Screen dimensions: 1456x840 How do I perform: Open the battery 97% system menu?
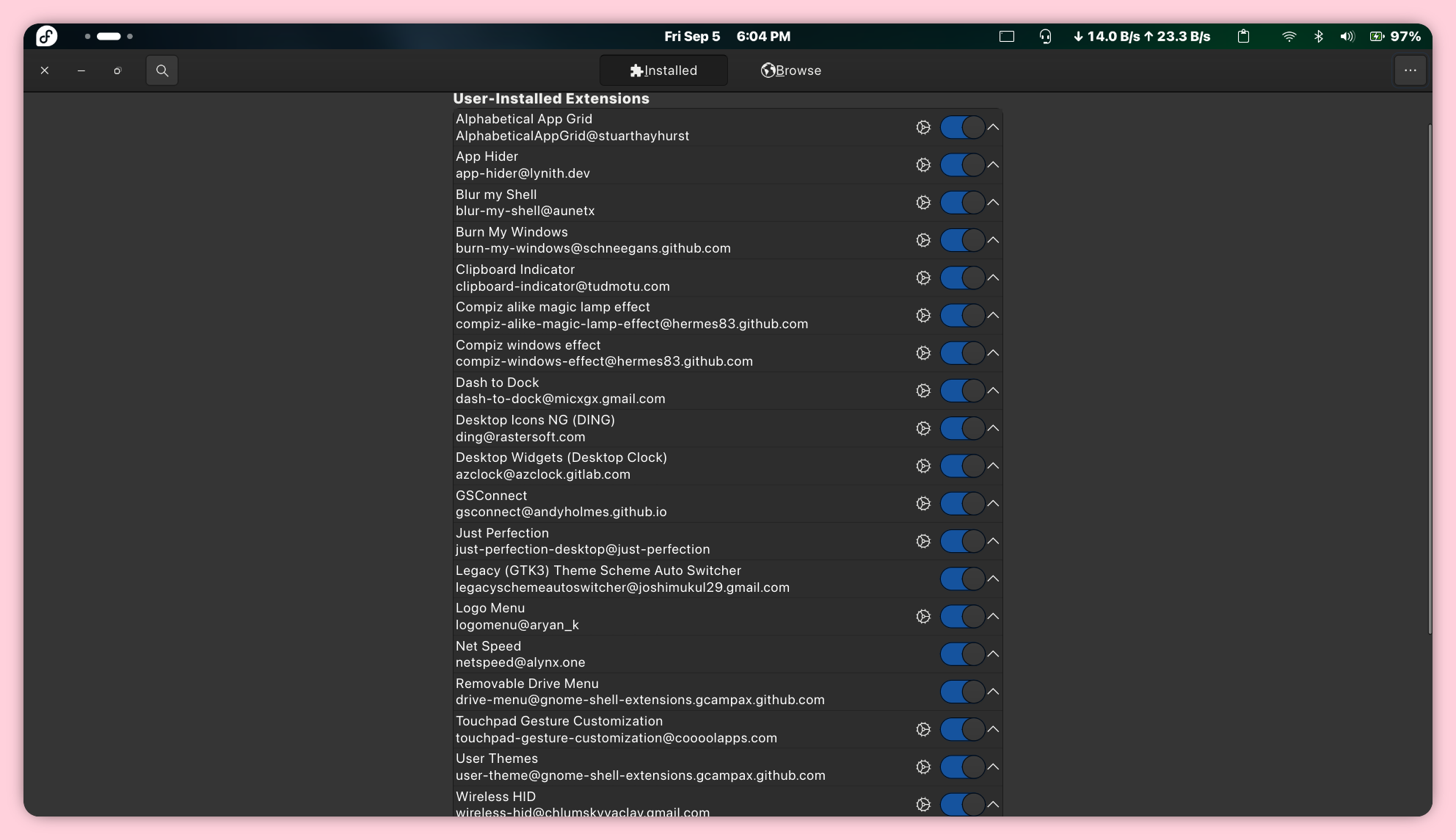click(1395, 36)
